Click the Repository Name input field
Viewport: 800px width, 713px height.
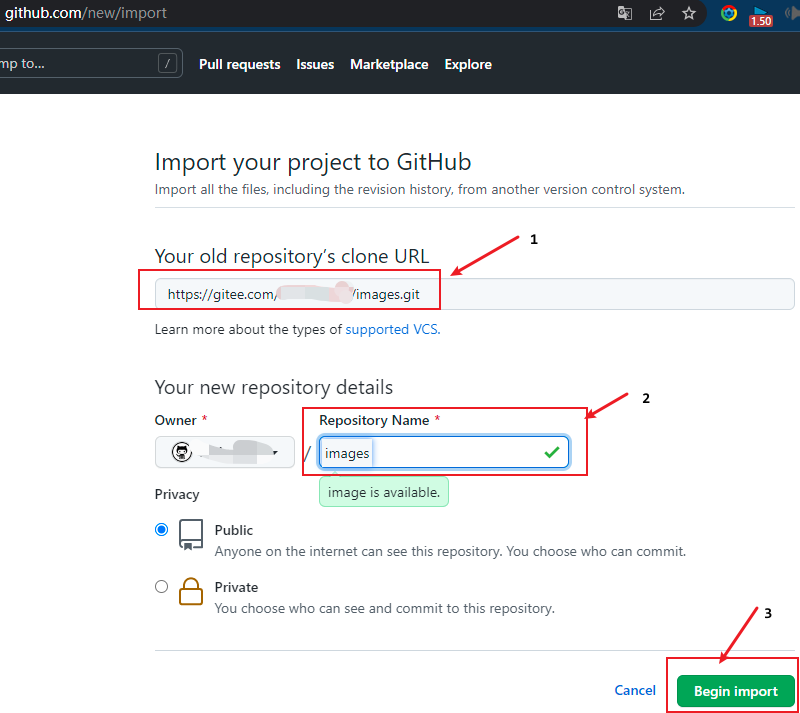pyautogui.click(x=443, y=452)
